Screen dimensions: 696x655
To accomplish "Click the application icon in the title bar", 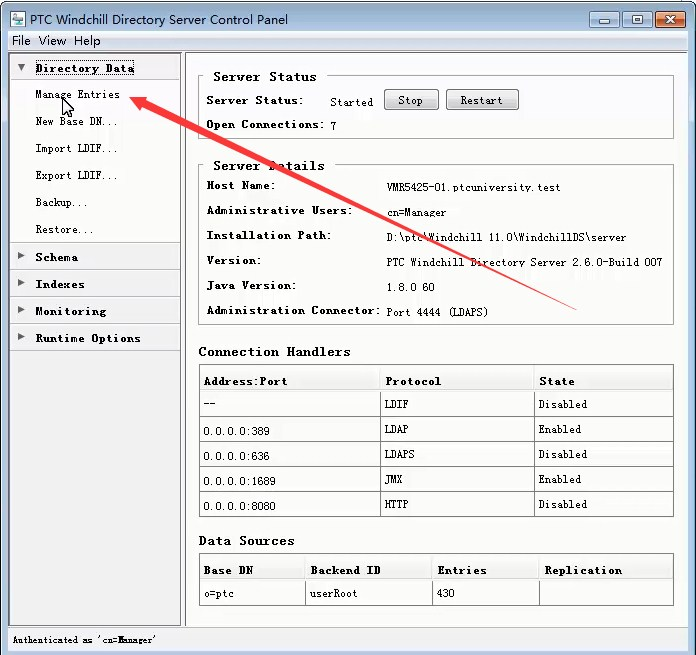I will pos(18,19).
